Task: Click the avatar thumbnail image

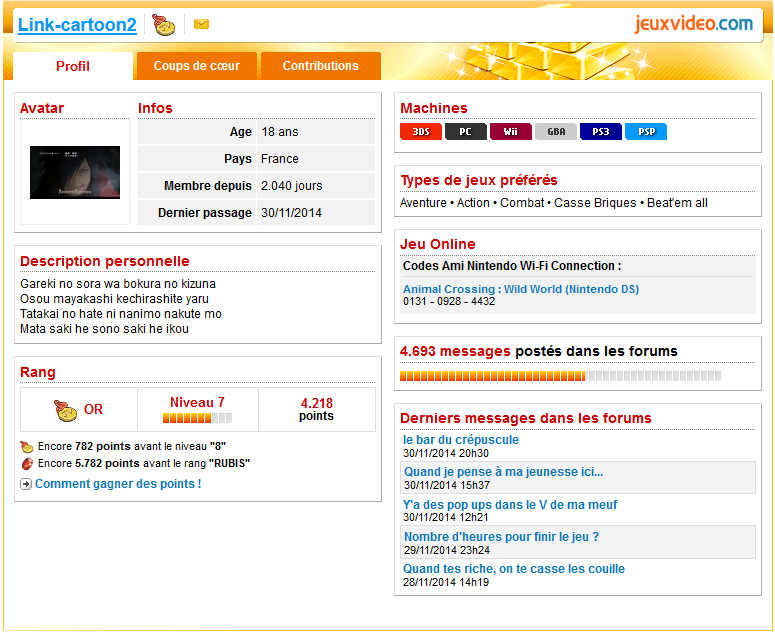Action: click(x=75, y=172)
